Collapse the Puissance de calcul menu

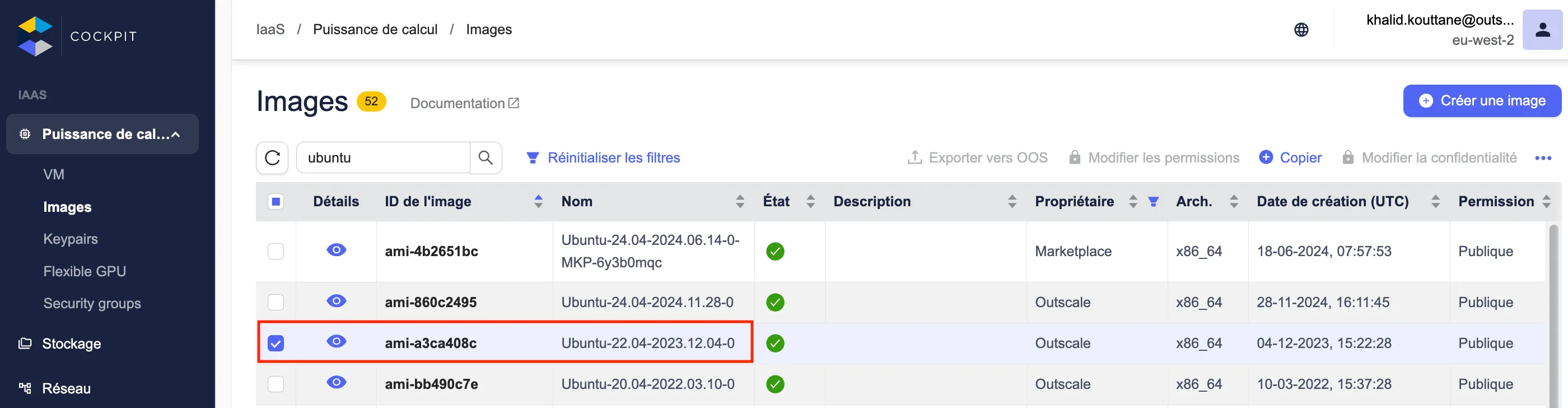click(175, 135)
